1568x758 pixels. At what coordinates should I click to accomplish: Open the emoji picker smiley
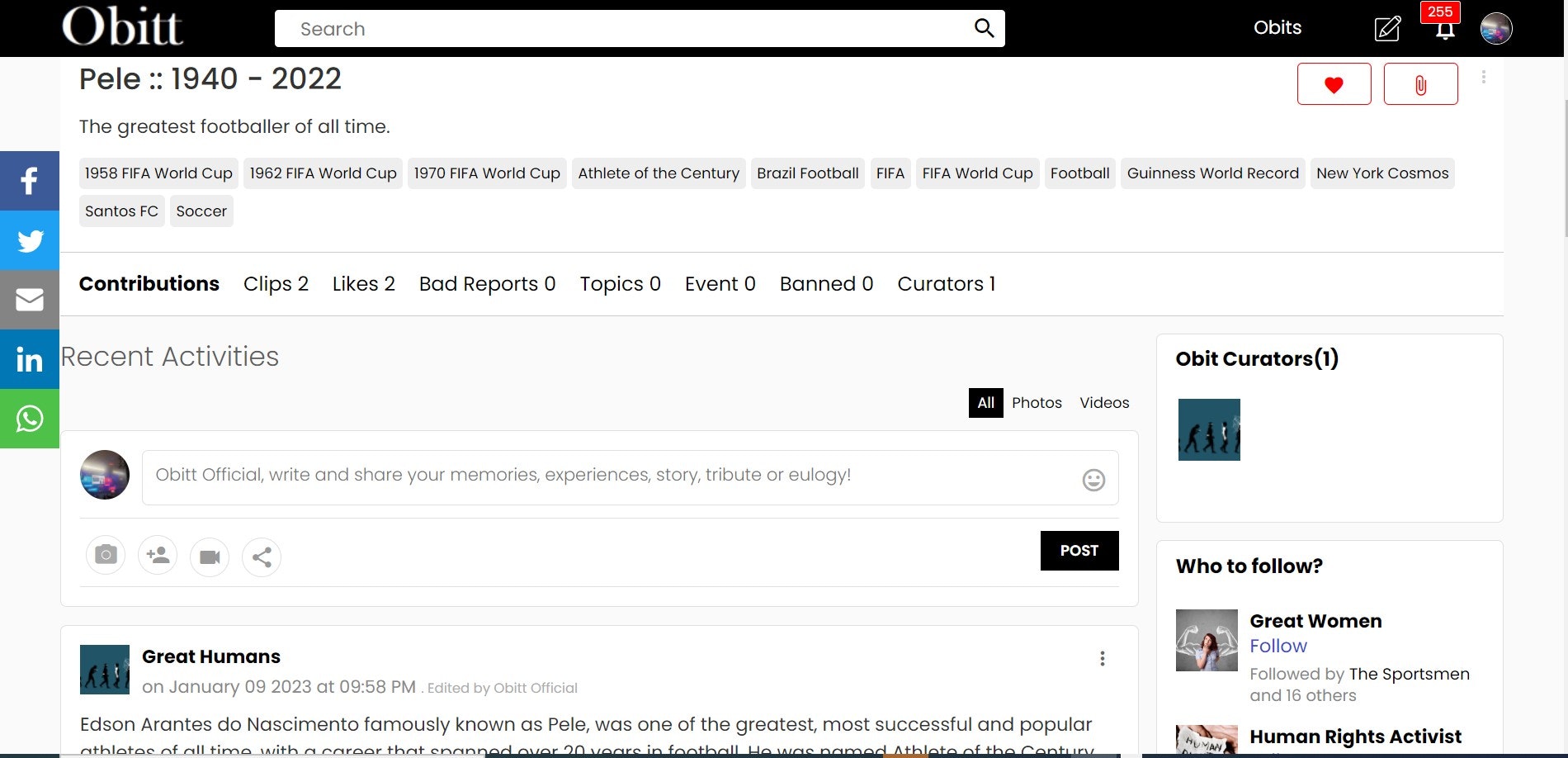(x=1093, y=480)
